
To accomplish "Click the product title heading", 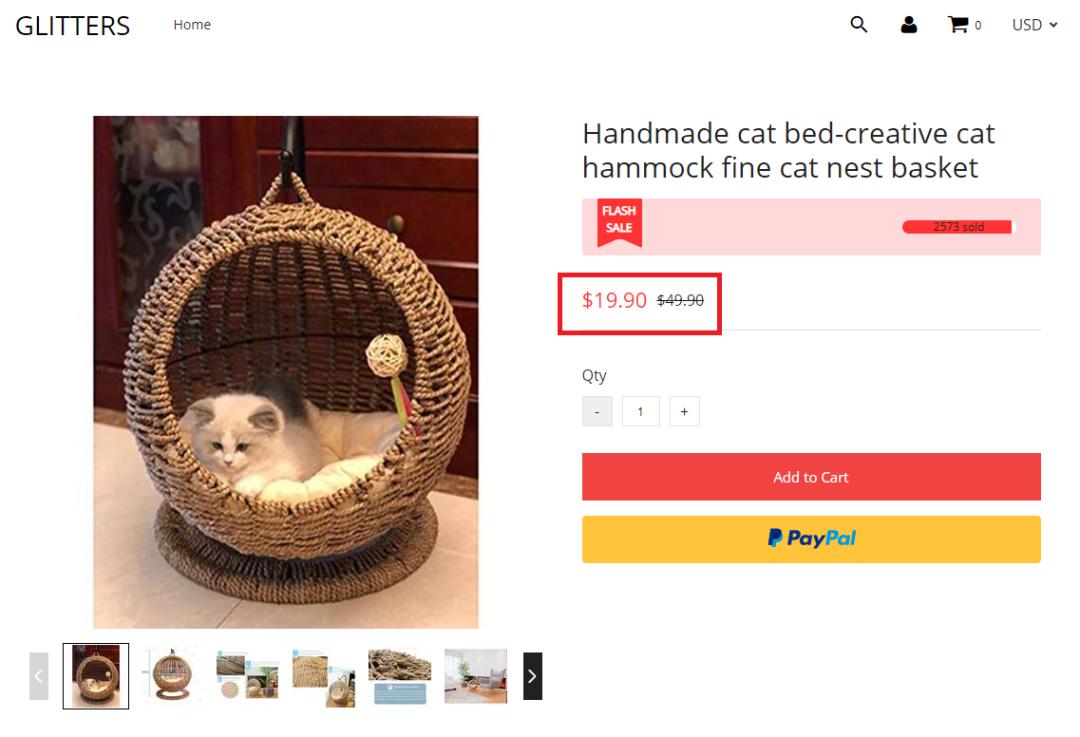I will [x=788, y=150].
